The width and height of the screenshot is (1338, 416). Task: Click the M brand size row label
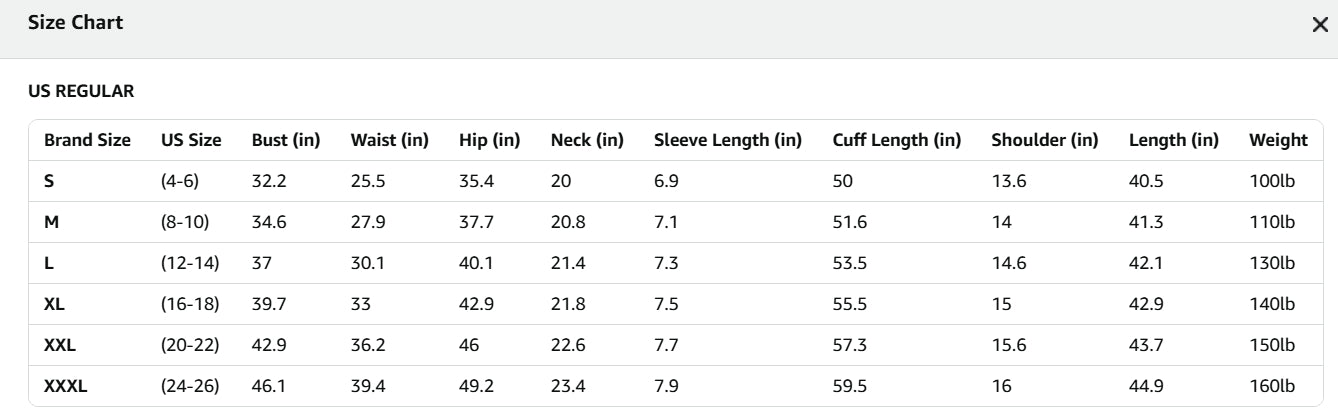pyautogui.click(x=51, y=222)
